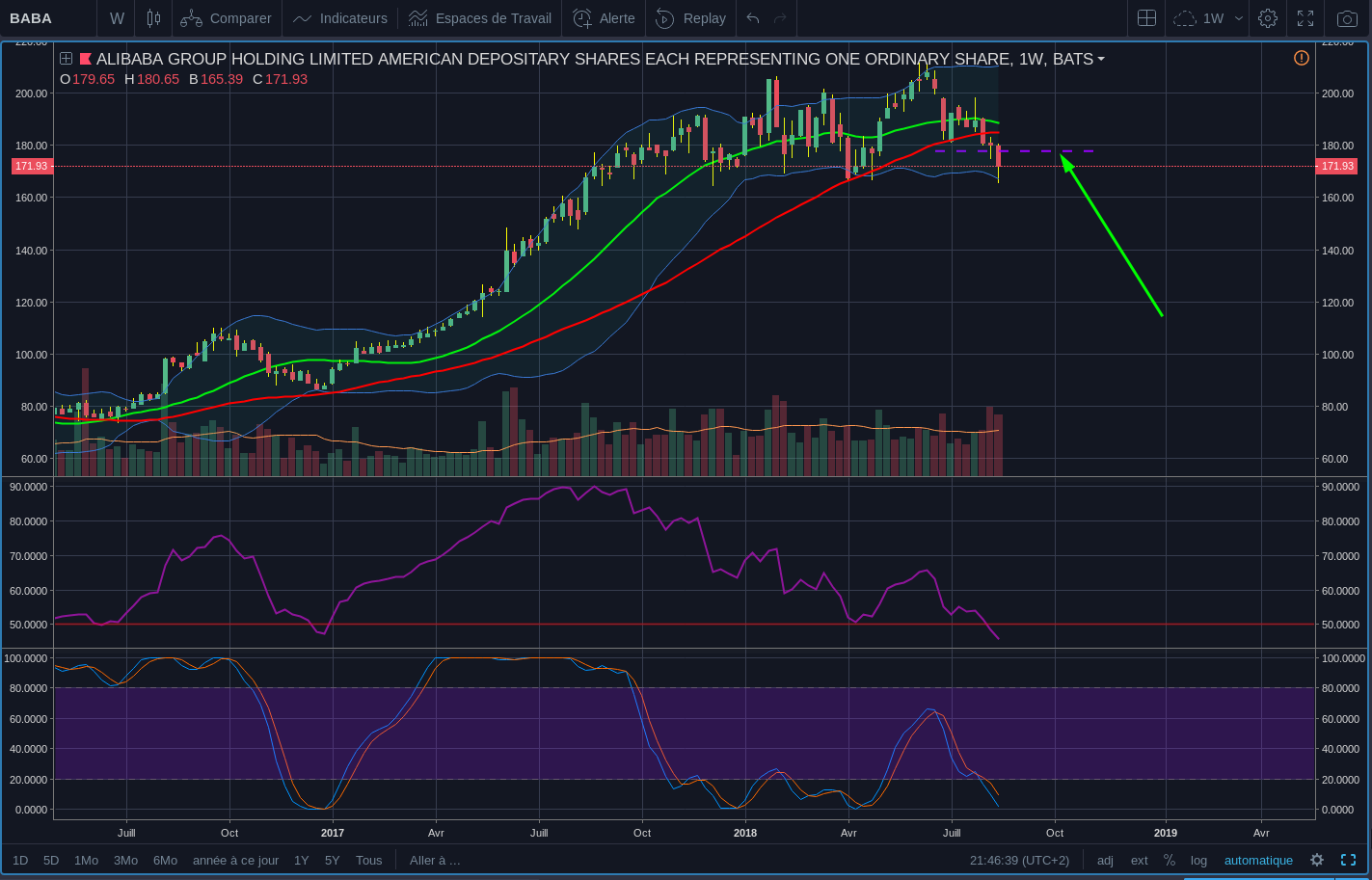Take a chart snapshot with camera icon
Image resolution: width=1372 pixels, height=880 pixels.
[1348, 18]
